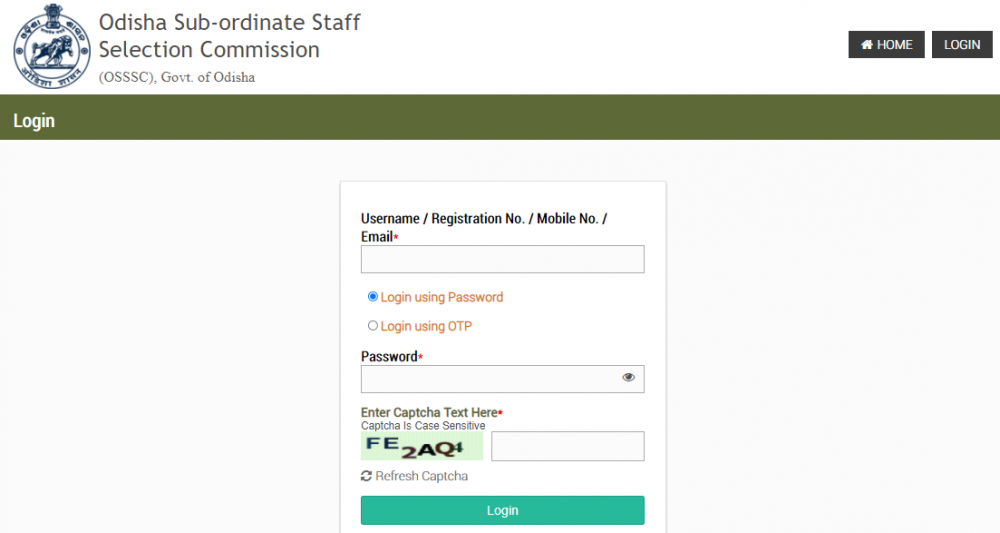1000x533 pixels.
Task: Select the Login using OTP radio button
Action: click(x=373, y=326)
